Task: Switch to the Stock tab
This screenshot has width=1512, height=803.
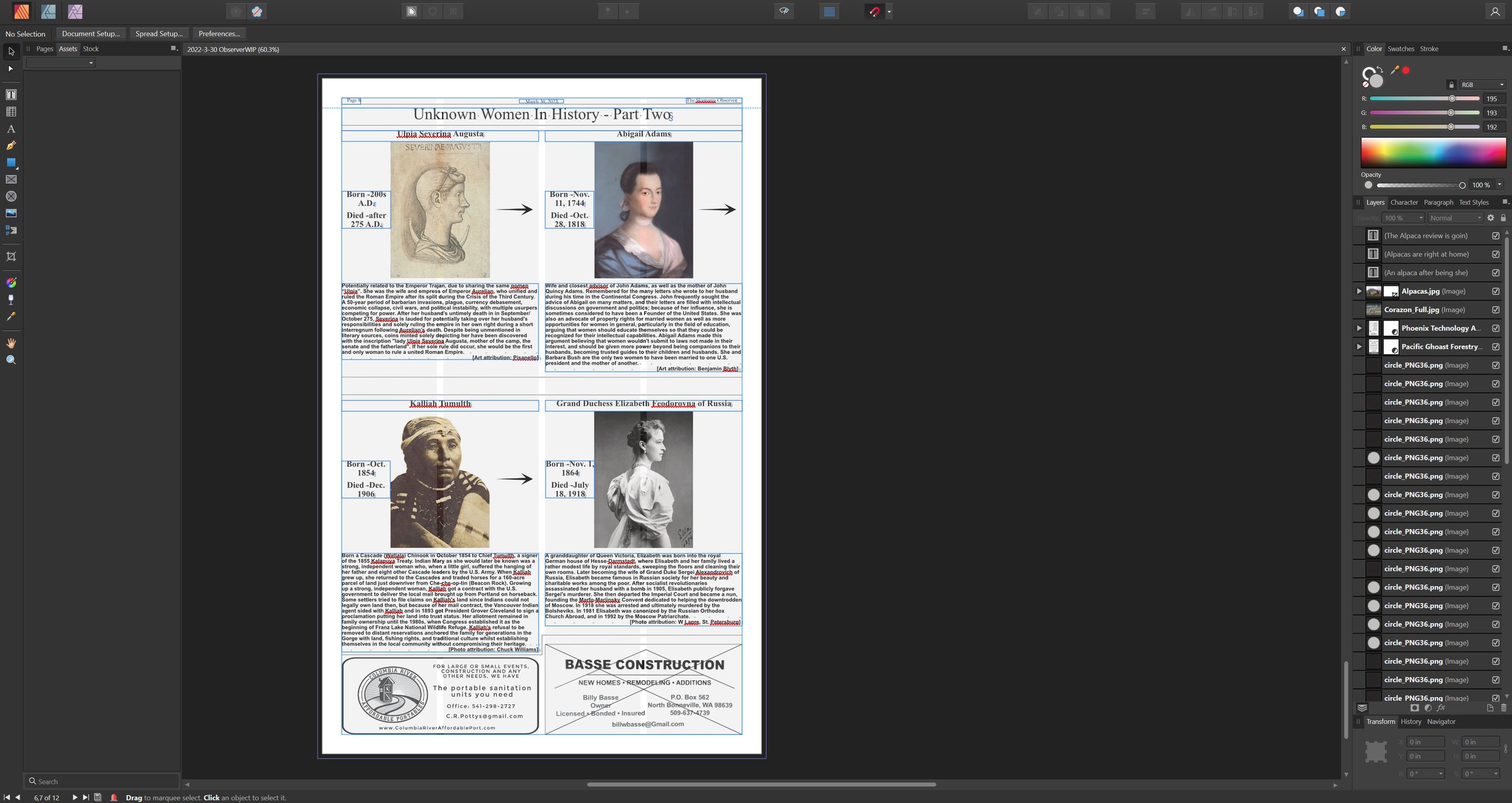Action: (x=91, y=49)
